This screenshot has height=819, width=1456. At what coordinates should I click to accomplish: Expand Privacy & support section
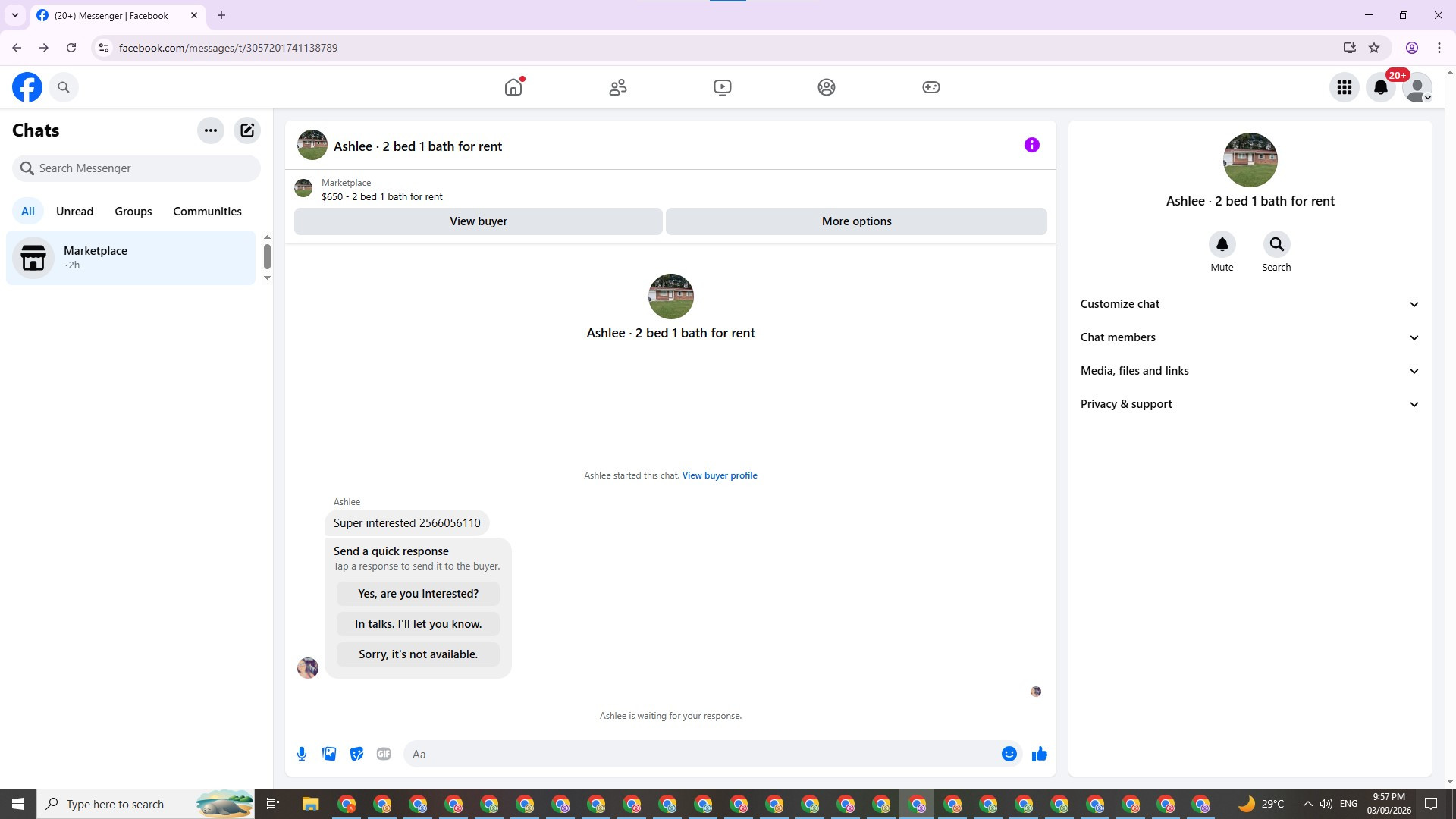tap(1250, 404)
